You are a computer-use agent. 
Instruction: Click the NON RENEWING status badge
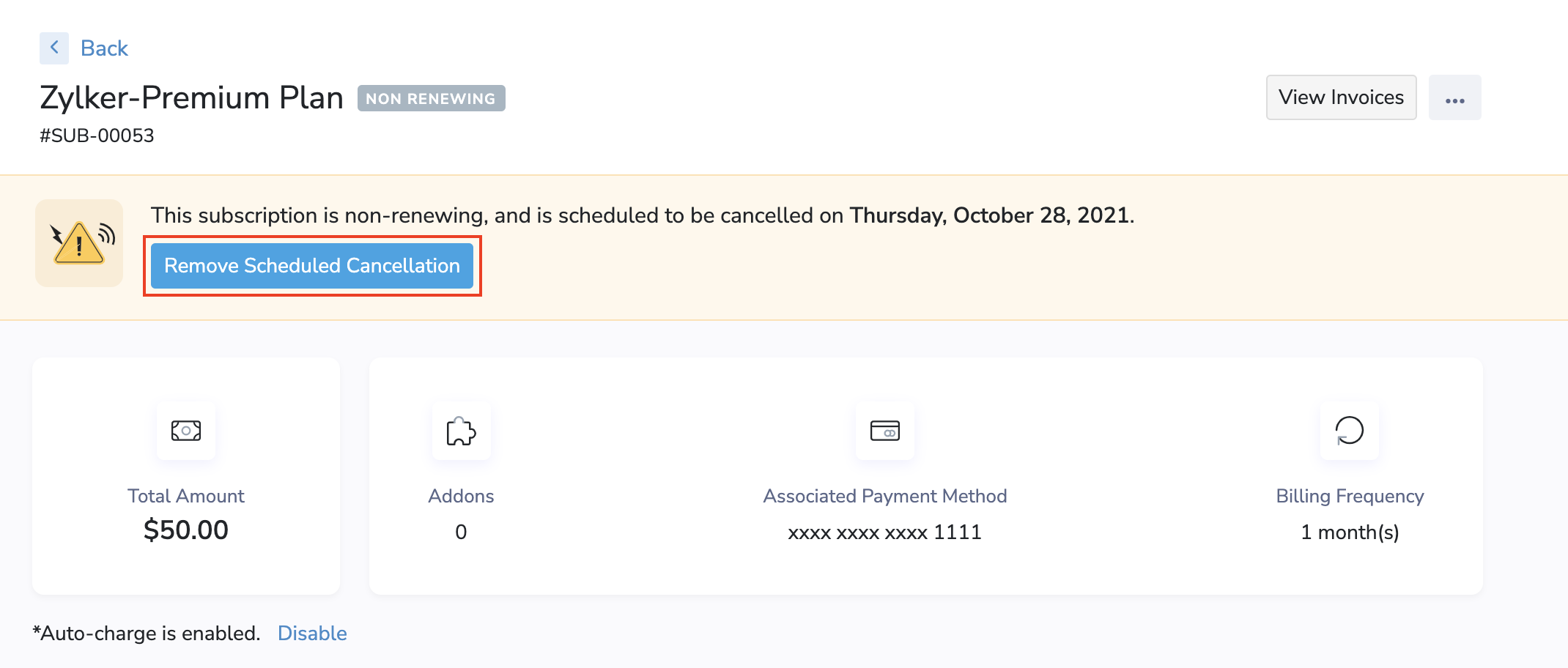click(x=431, y=98)
